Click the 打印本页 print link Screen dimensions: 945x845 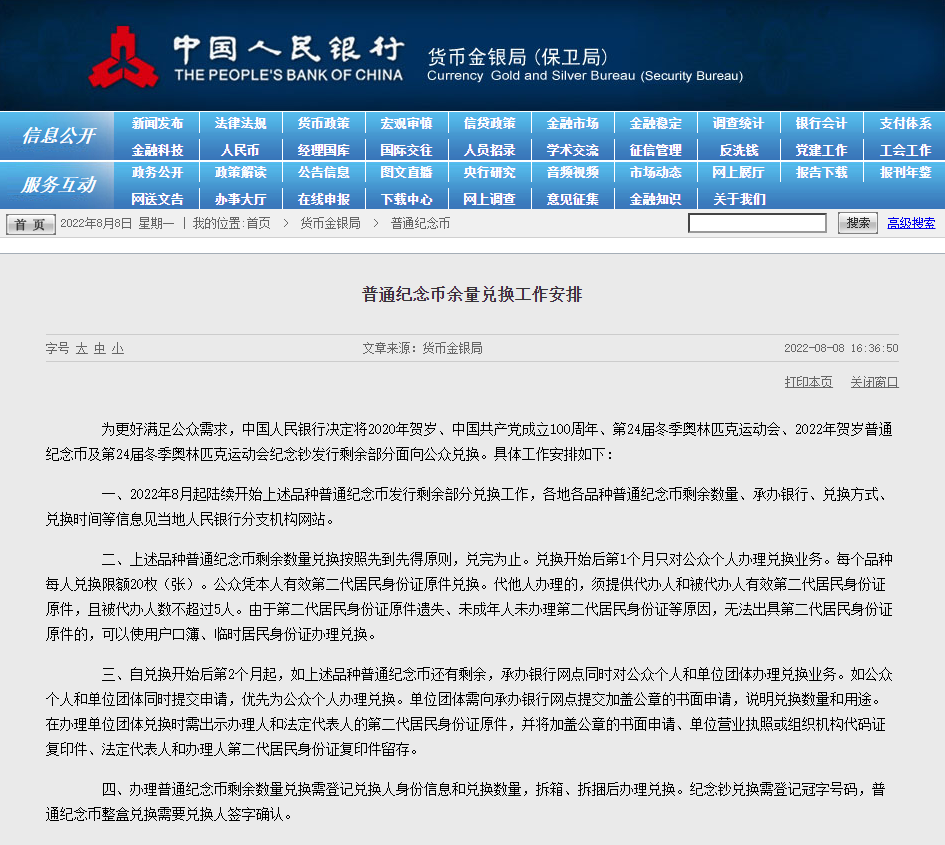(808, 382)
